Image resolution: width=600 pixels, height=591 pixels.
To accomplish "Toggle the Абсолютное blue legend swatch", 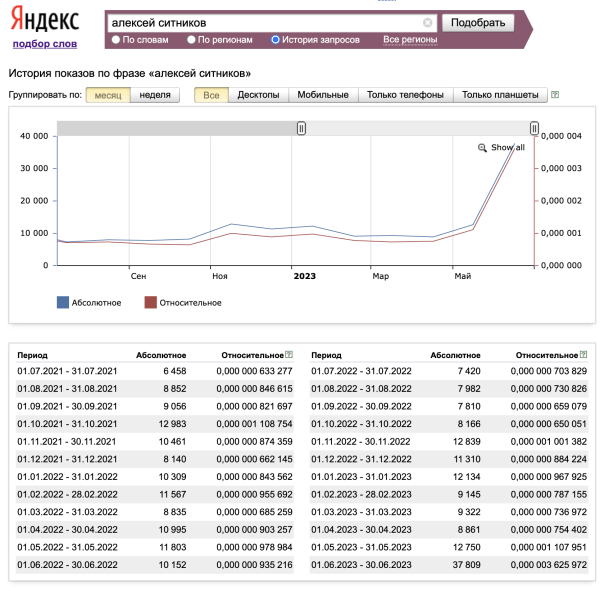I will point(63,302).
